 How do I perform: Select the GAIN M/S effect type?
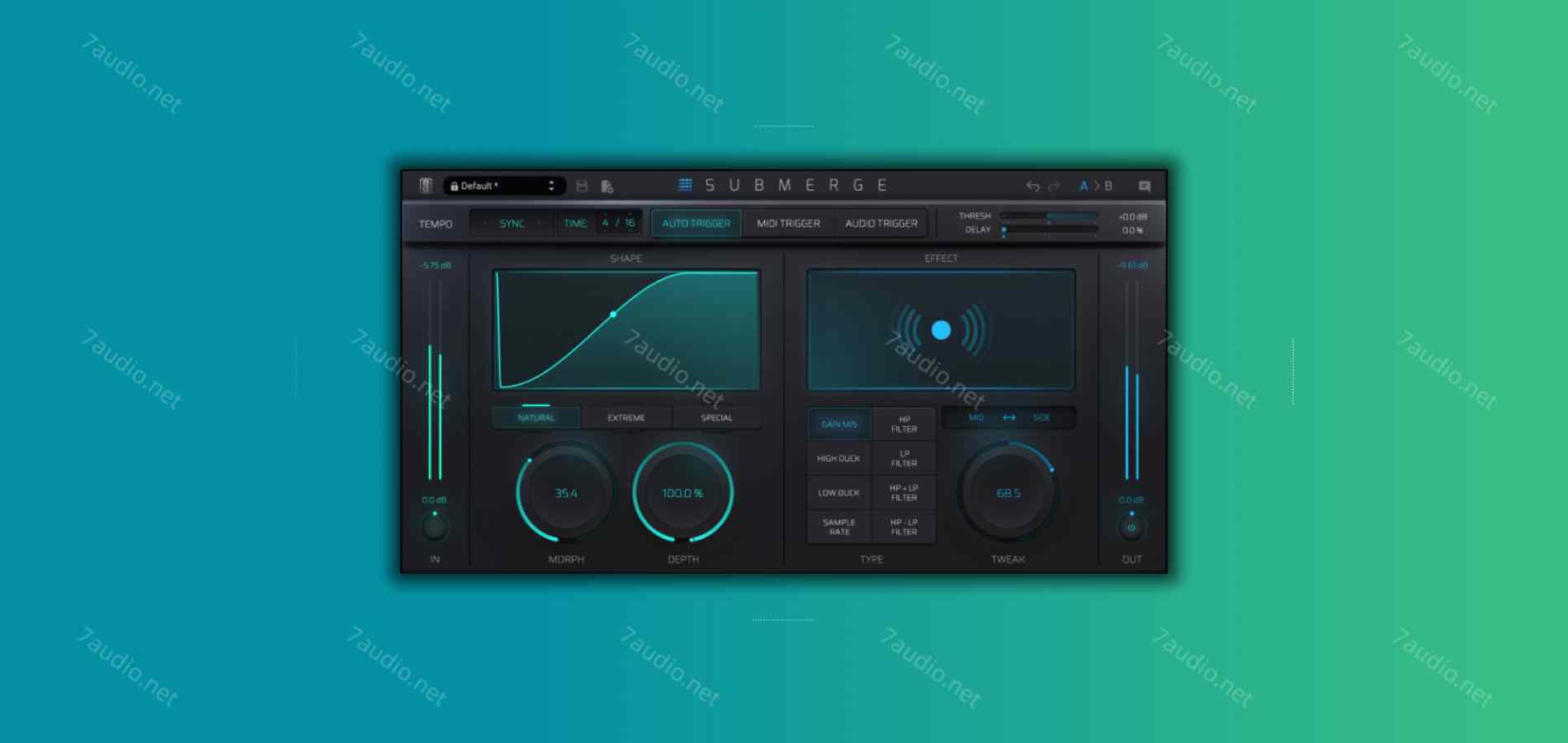pyautogui.click(x=839, y=424)
